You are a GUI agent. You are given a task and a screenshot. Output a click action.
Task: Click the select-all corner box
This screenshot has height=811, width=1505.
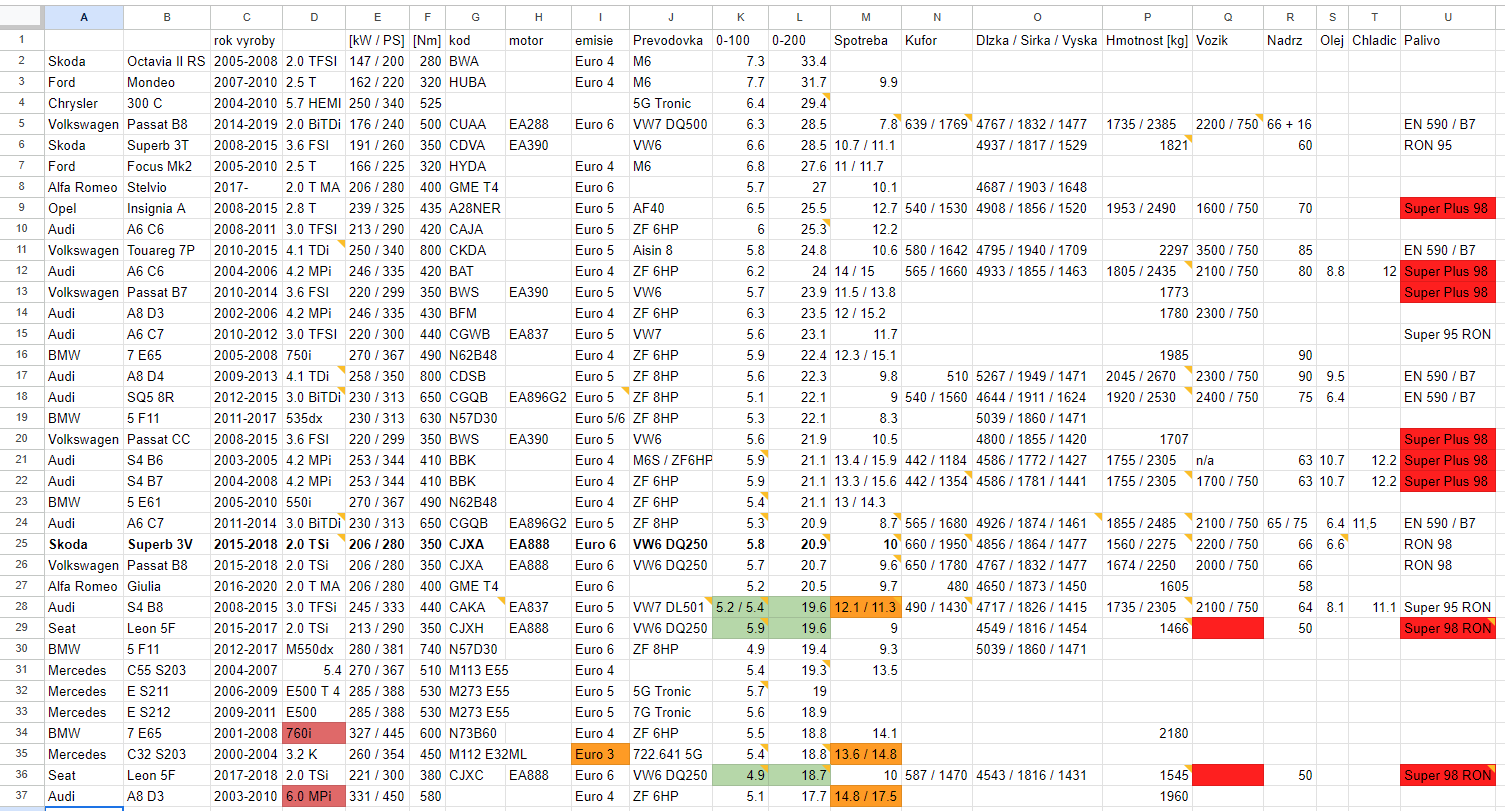[22, 17]
